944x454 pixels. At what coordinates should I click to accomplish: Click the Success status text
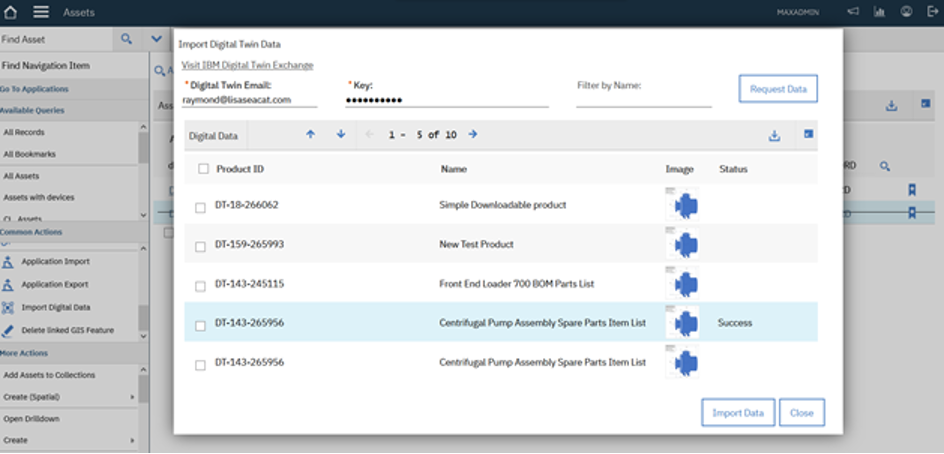click(x=734, y=323)
